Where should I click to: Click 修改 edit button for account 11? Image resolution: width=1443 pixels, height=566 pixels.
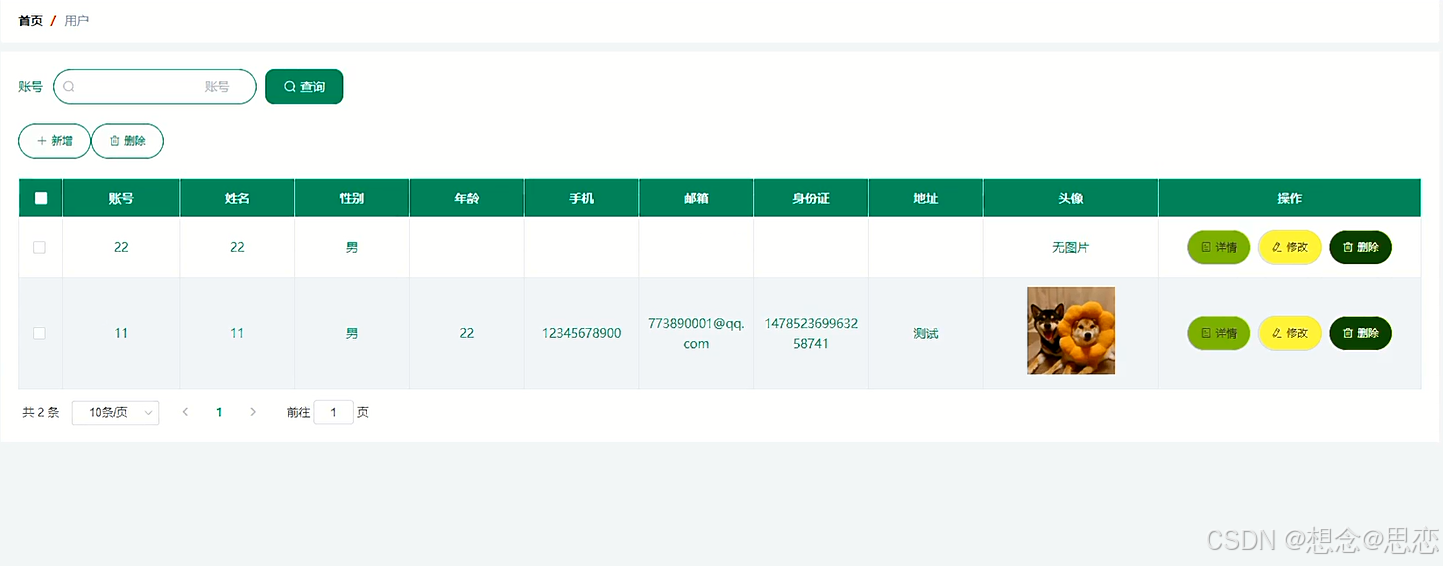(x=1290, y=333)
